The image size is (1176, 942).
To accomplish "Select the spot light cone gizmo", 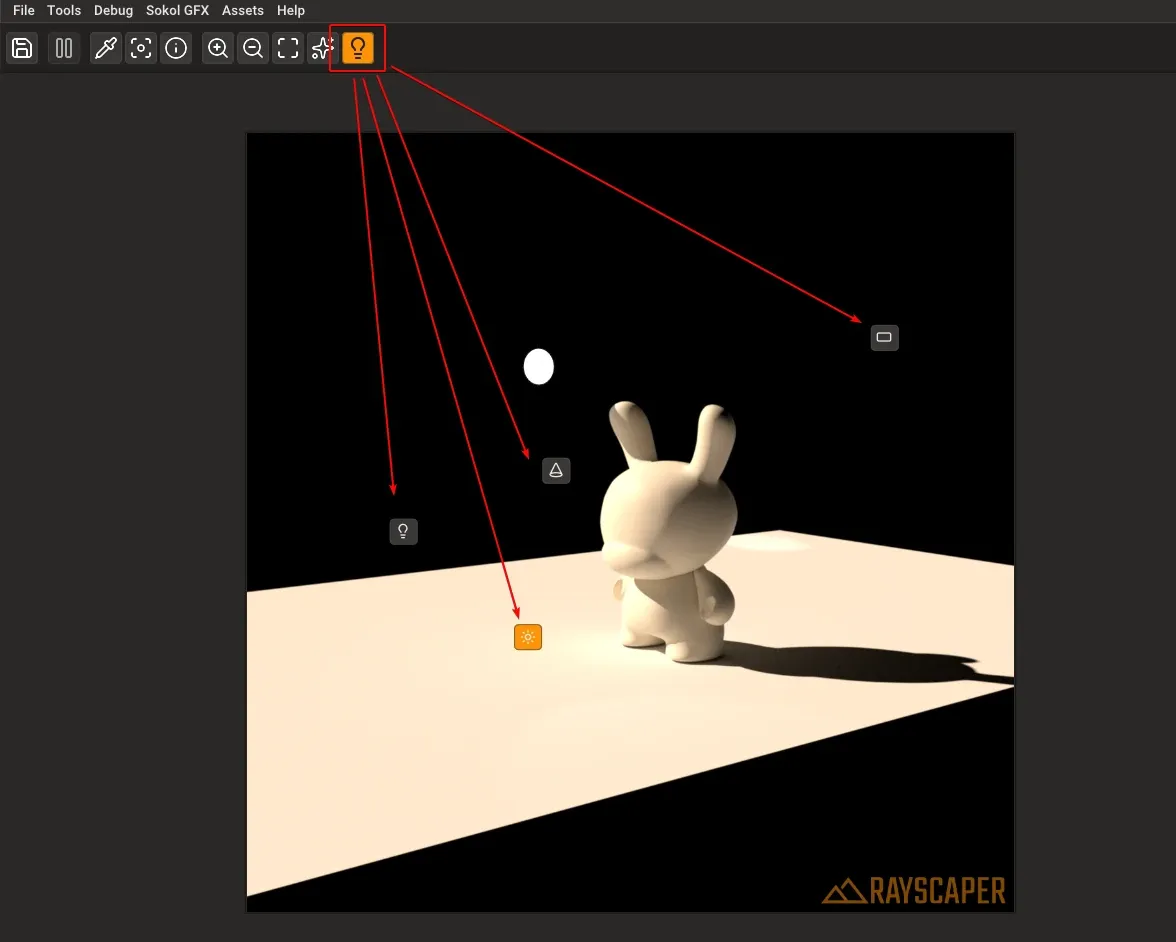I will (556, 470).
